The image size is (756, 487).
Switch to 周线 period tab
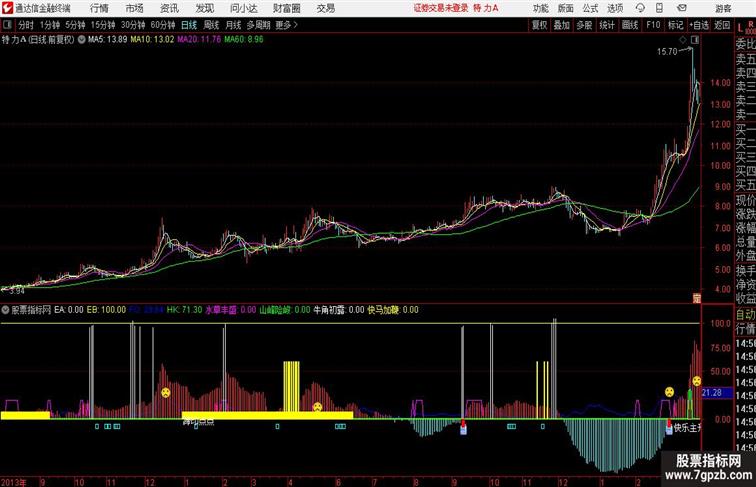(x=211, y=25)
